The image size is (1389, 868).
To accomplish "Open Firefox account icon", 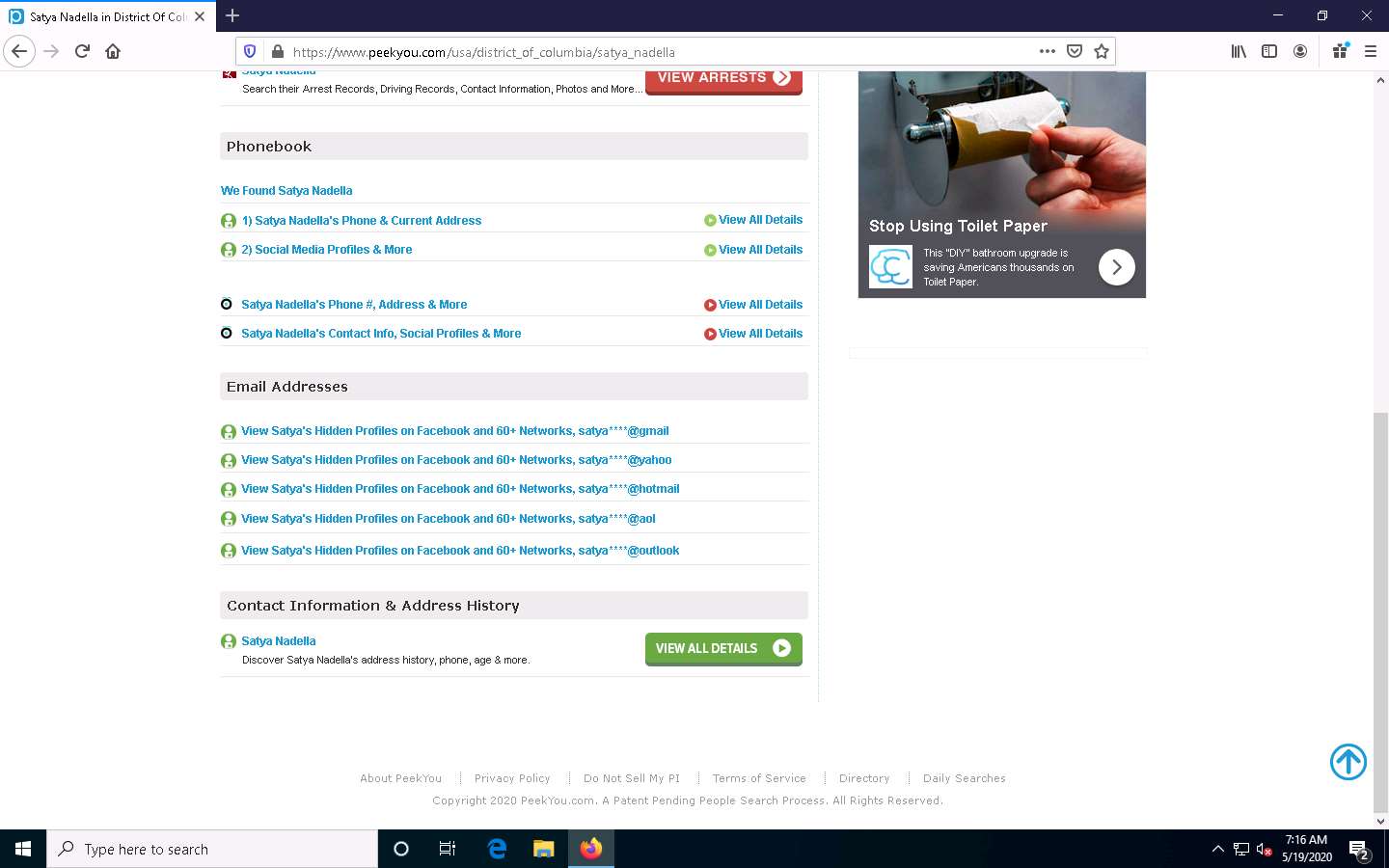I will 1300,51.
